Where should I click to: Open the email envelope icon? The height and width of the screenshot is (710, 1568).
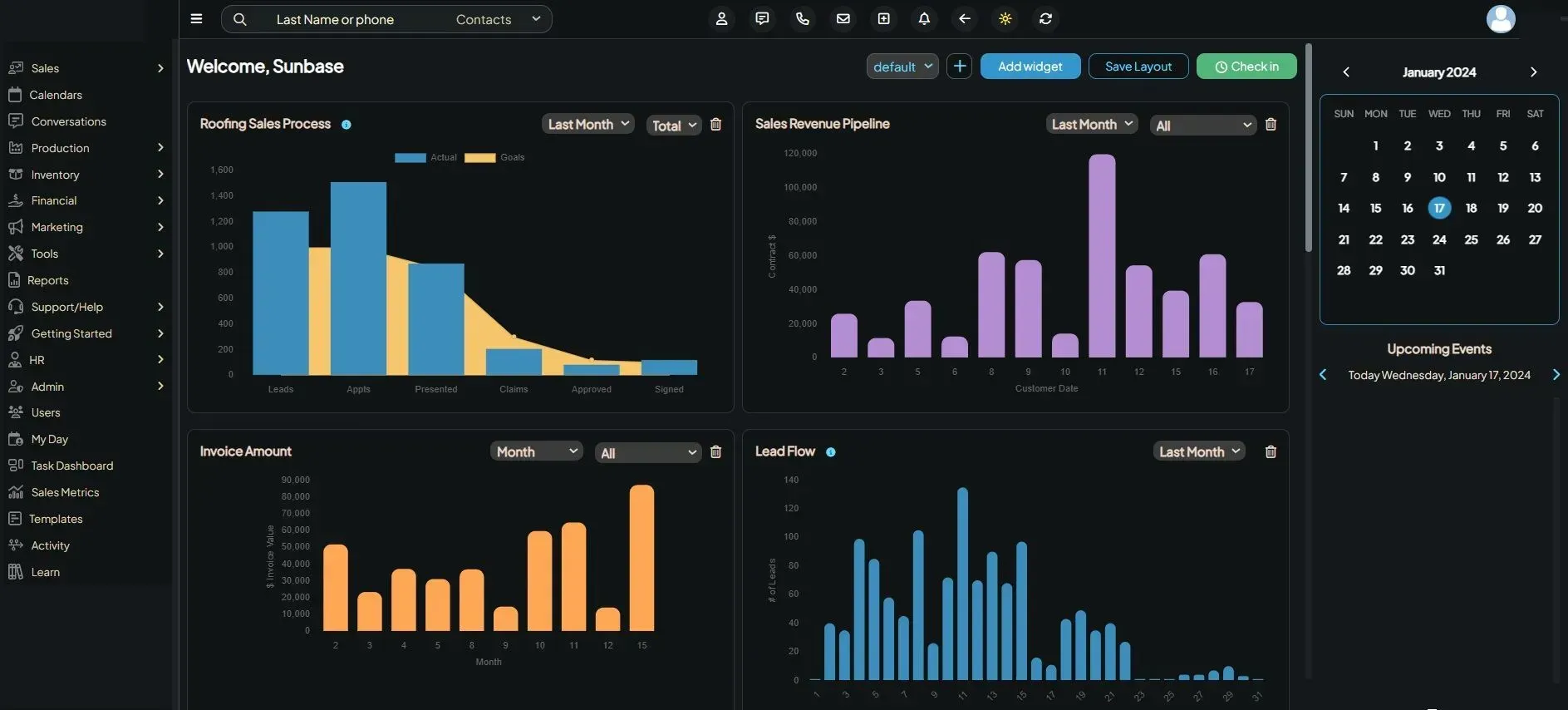pyautogui.click(x=843, y=18)
